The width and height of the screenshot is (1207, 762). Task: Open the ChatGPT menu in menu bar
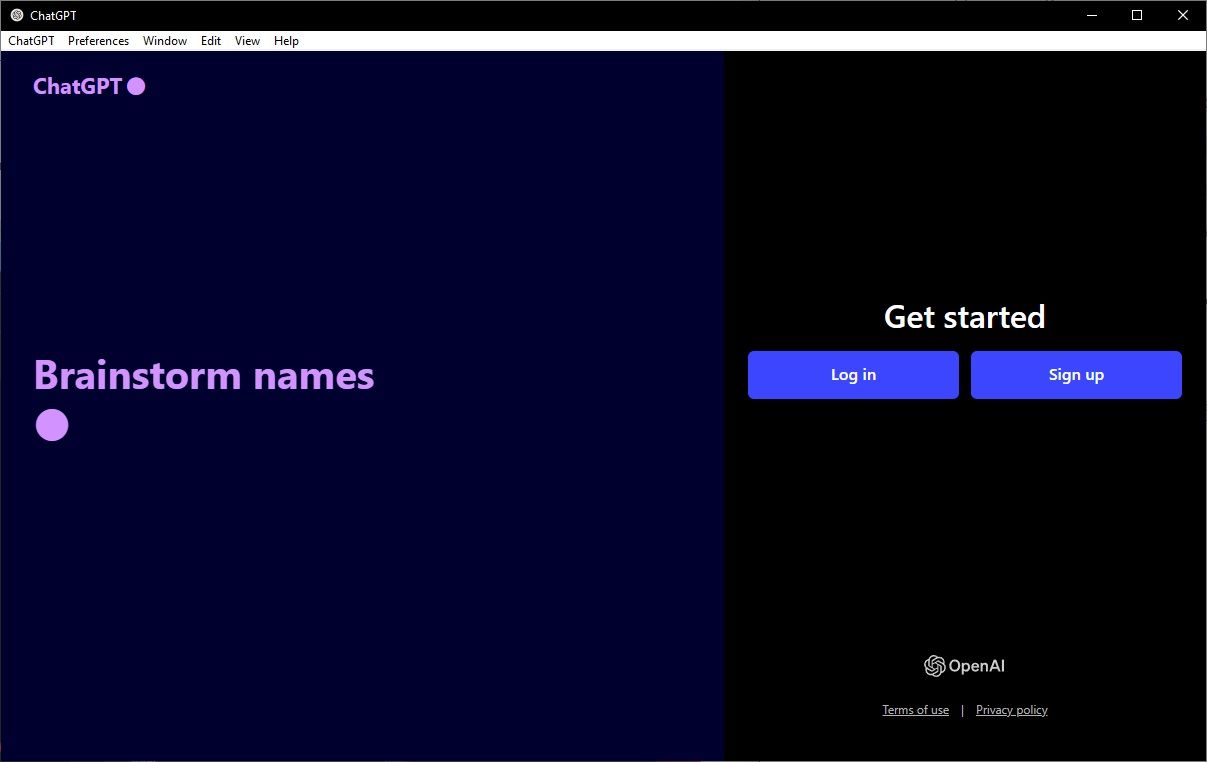(31, 41)
